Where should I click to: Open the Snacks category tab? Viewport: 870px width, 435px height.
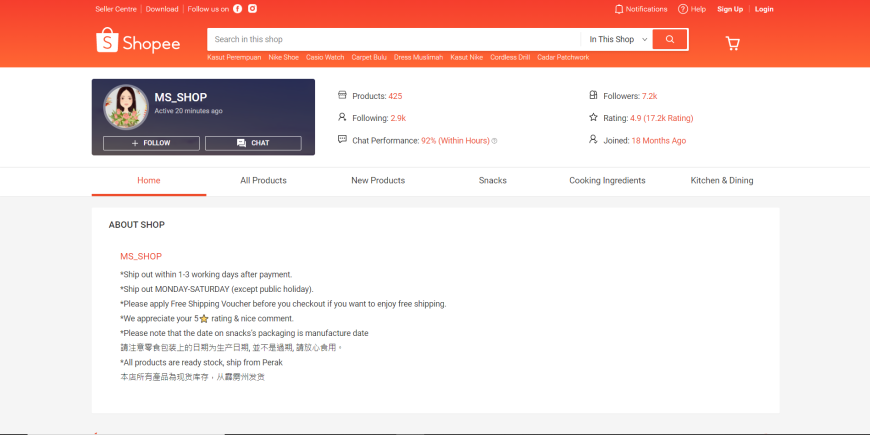493,181
